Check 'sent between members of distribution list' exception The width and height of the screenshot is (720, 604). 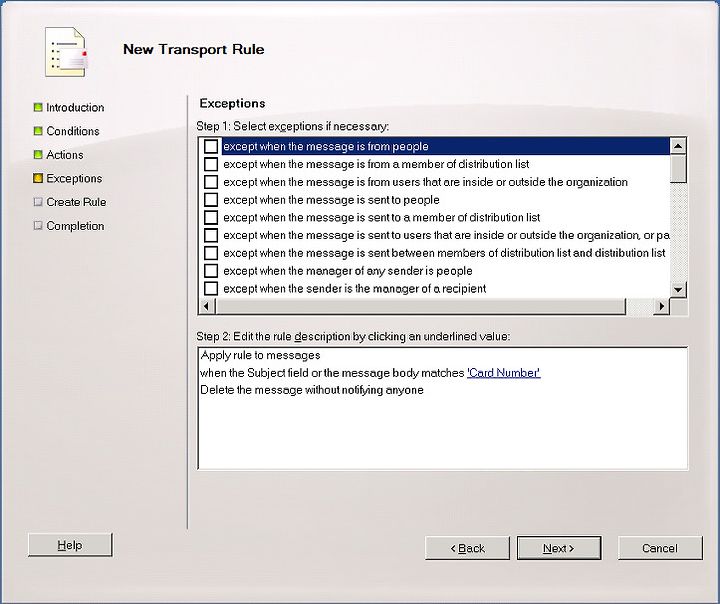click(x=211, y=253)
